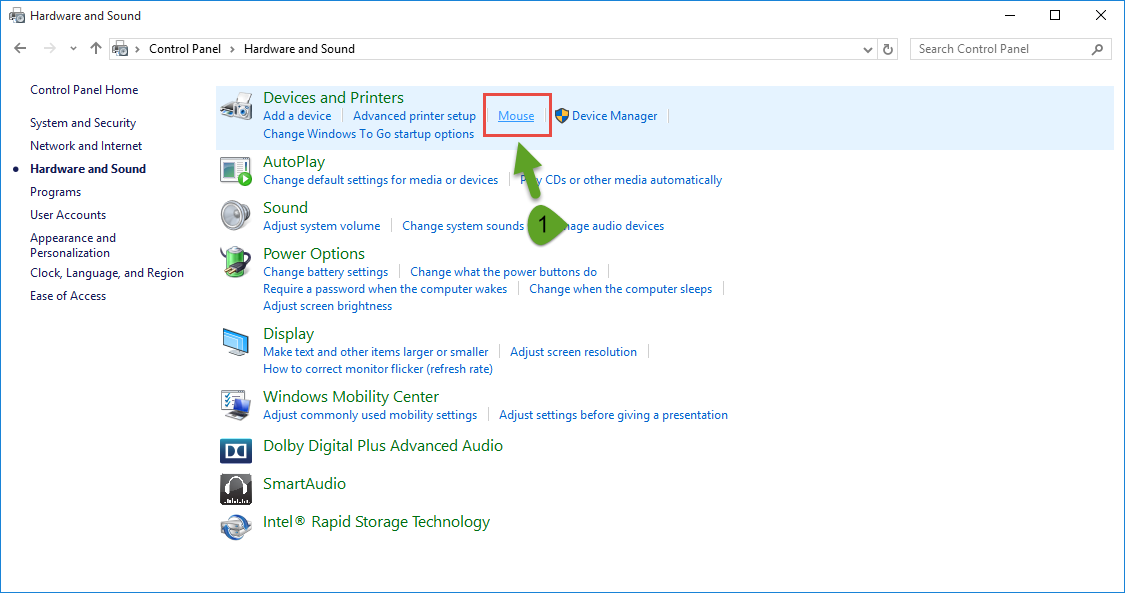Viewport: 1125px width, 593px height.
Task: Open Devices and Printers via its printer icon
Action: click(236, 106)
